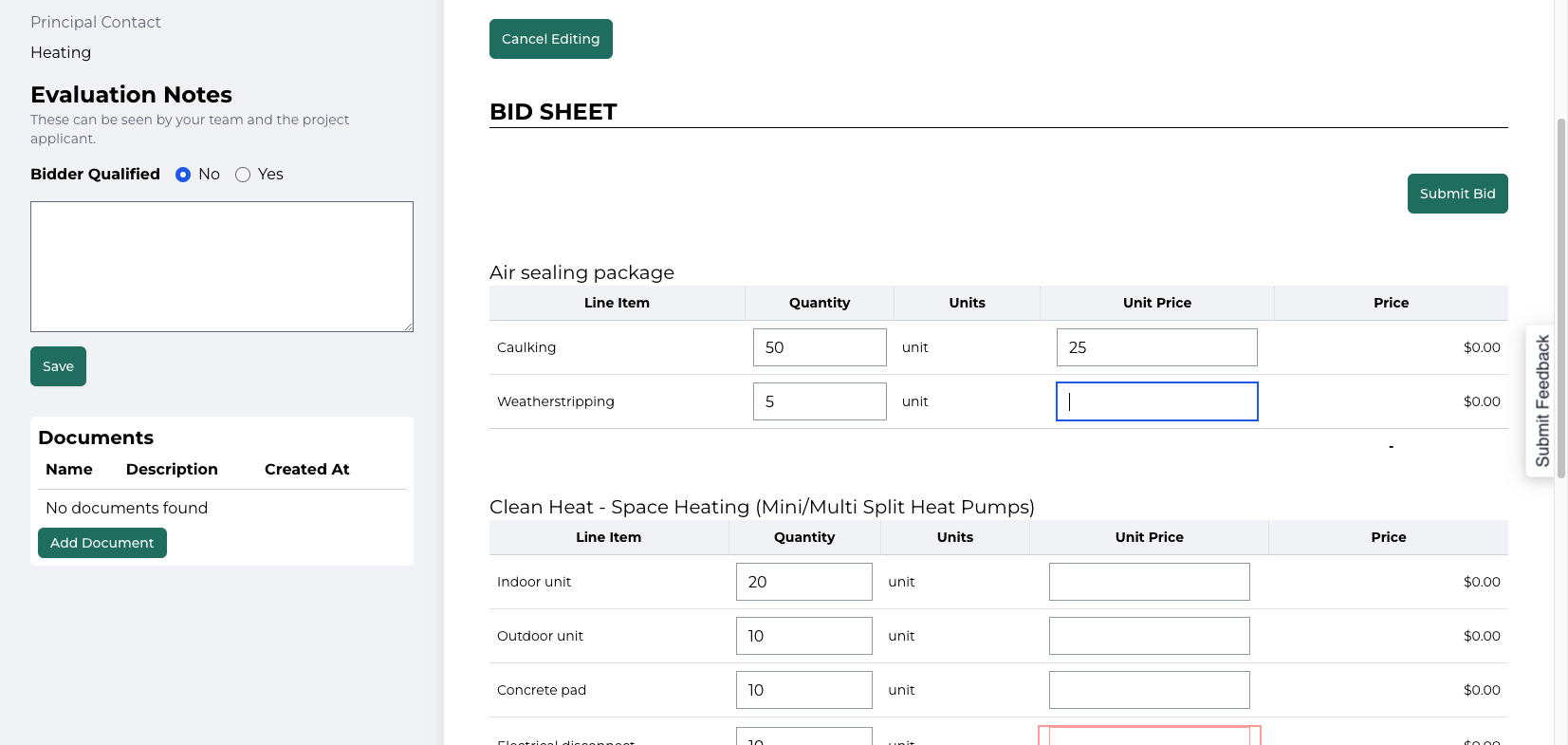This screenshot has height=745, width=1568.
Task: Set the Outdoor unit's unit price
Action: [1150, 636]
